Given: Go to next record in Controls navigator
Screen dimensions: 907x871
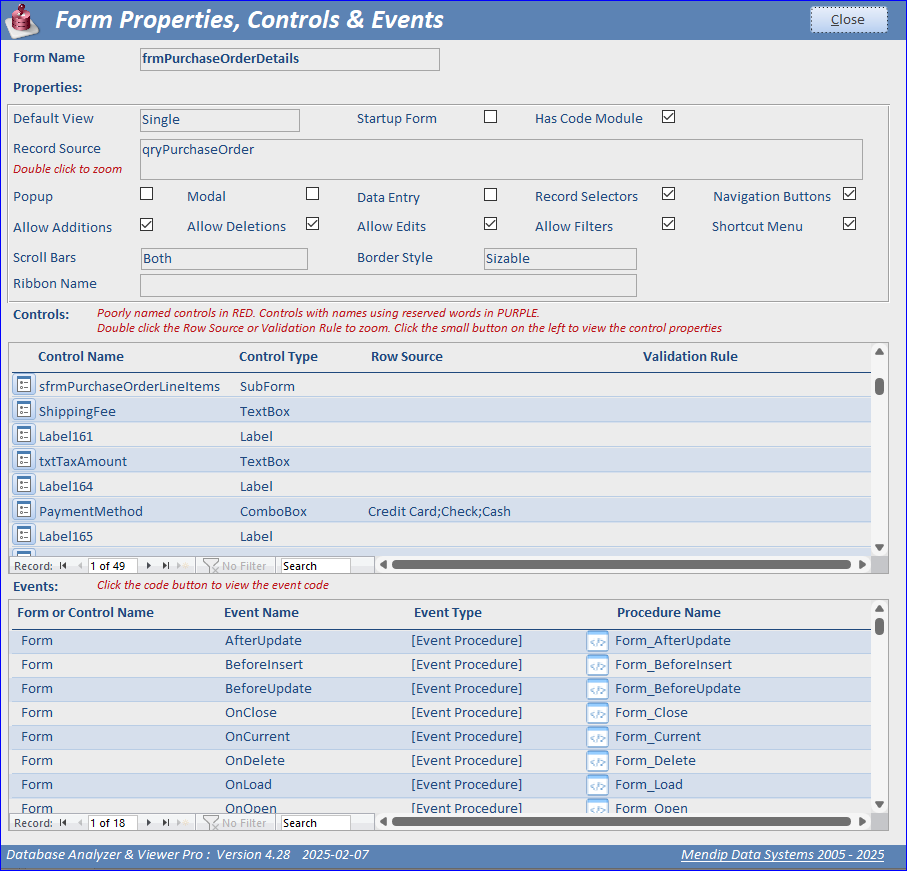Looking at the screenshot, I should tap(149, 566).
